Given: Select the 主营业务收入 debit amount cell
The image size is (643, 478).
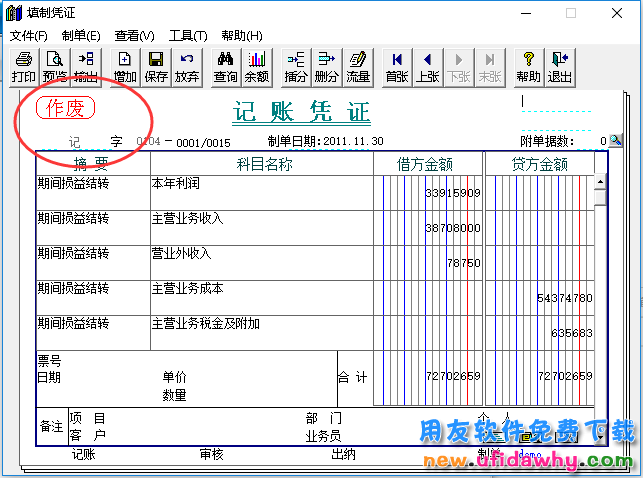Looking at the screenshot, I should (x=427, y=227).
